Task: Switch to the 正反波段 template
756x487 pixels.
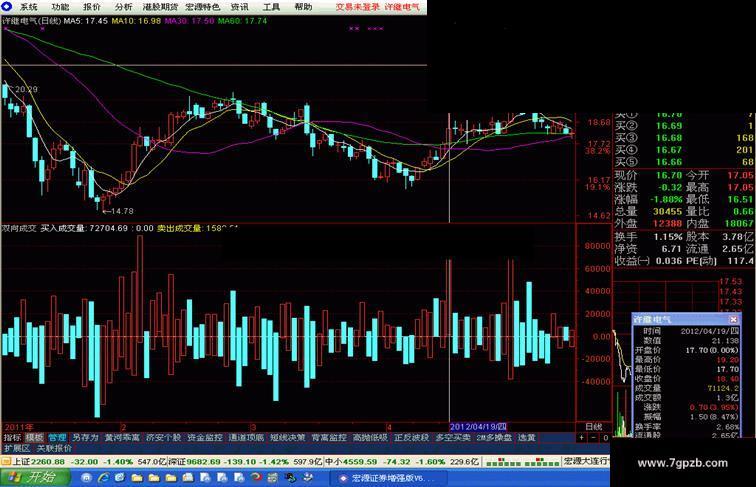Action: click(x=412, y=438)
